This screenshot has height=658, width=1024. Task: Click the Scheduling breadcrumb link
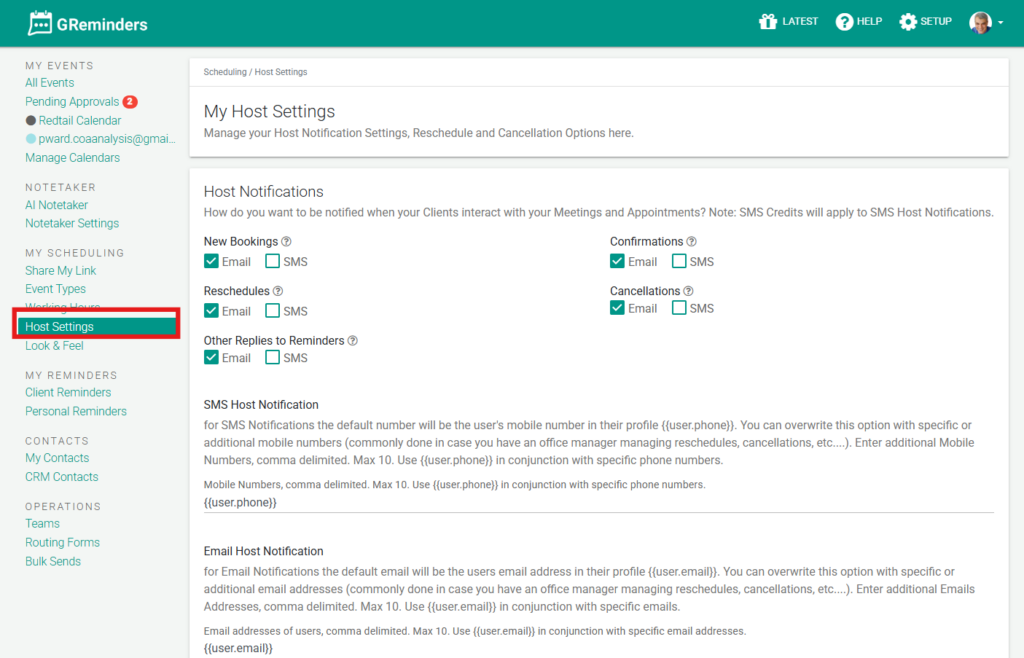click(x=225, y=72)
